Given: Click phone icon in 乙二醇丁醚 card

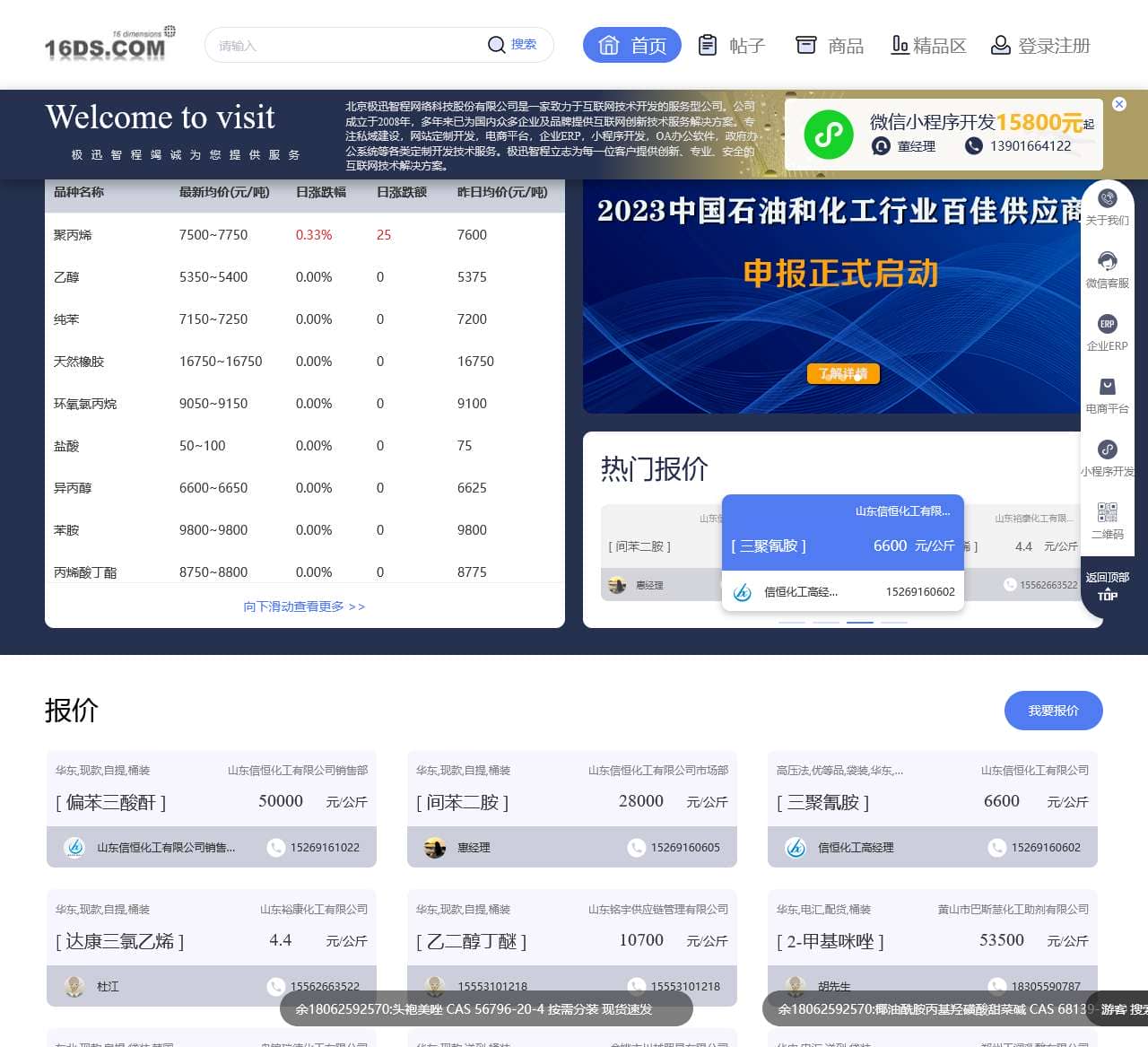Looking at the screenshot, I should (x=637, y=986).
